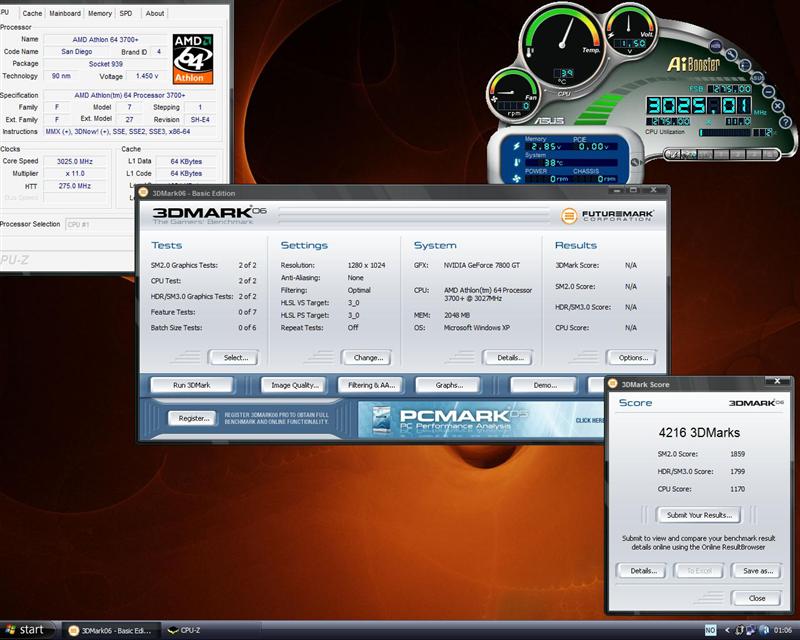
Task: Click the 3DMark06 window title bar icon
Action: [143, 192]
